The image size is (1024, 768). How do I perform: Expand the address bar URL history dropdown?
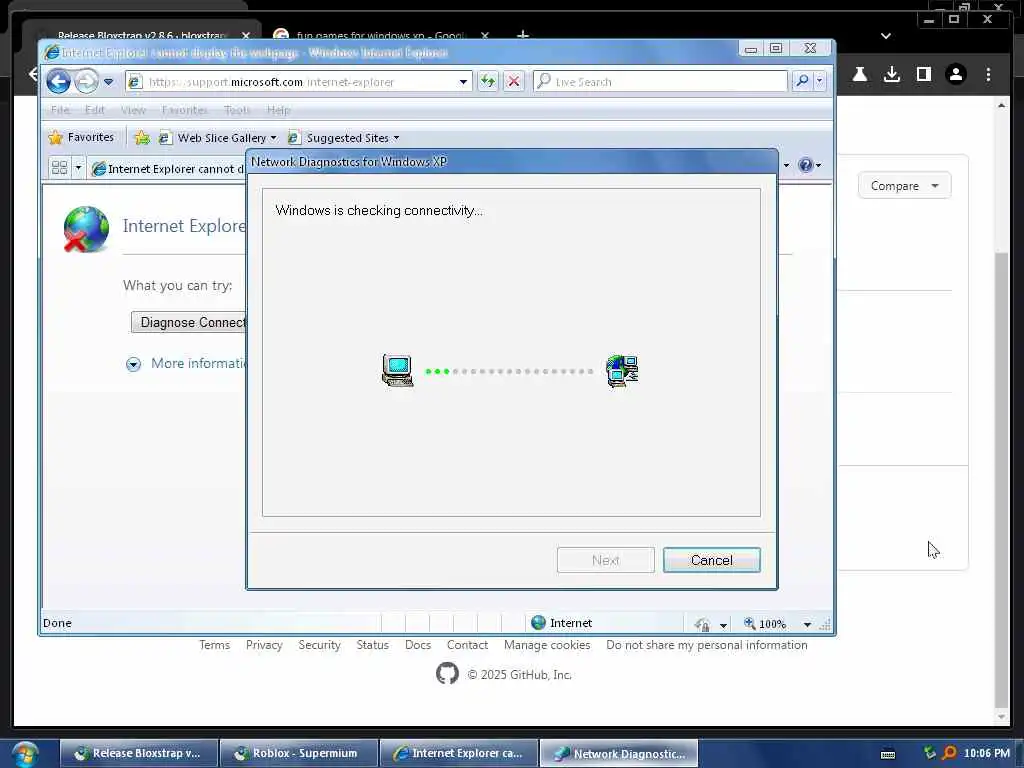(x=463, y=82)
